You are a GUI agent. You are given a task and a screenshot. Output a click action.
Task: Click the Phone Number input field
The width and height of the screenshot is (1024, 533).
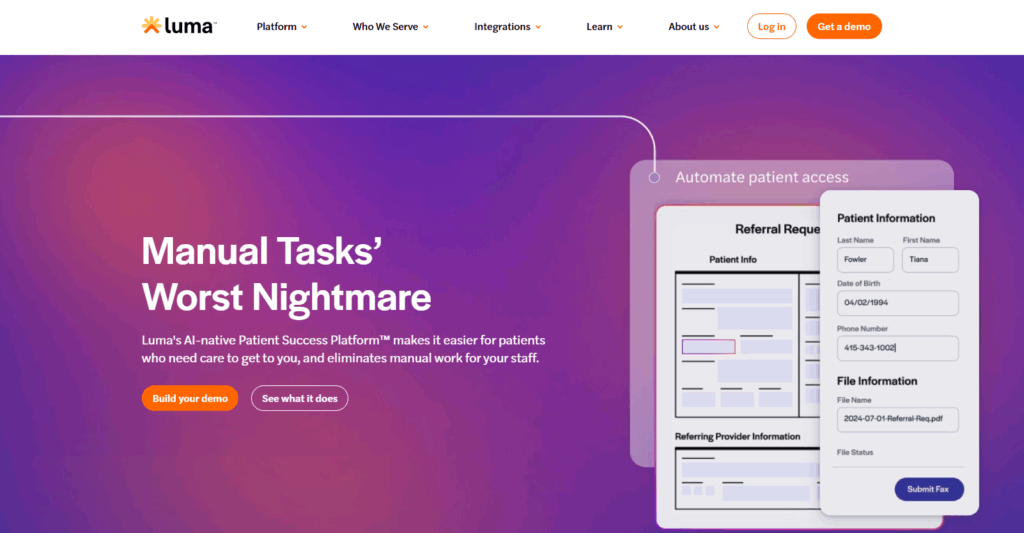(898, 348)
